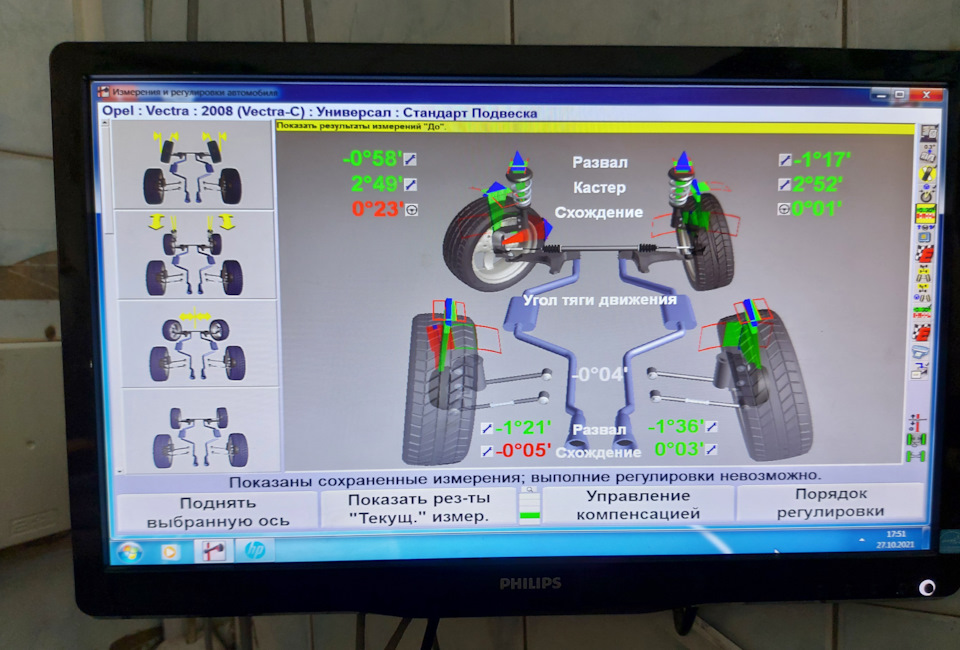
Task: Click red rear-left toe value -0°05'
Action: (x=523, y=451)
